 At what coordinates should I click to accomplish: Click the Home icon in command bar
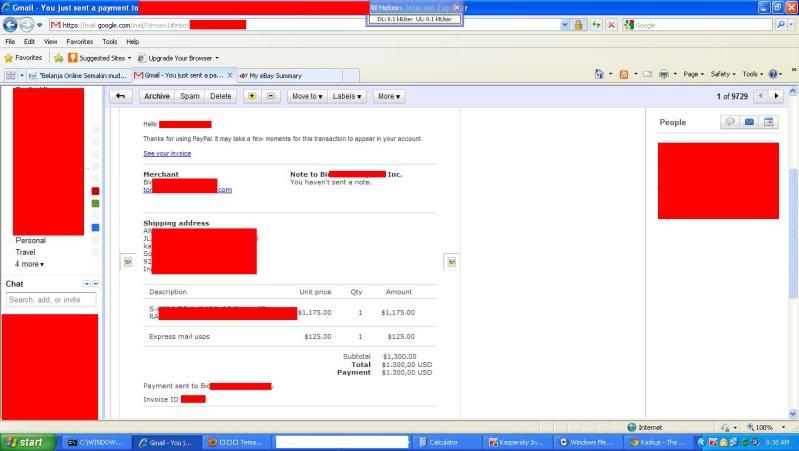[x=599, y=74]
